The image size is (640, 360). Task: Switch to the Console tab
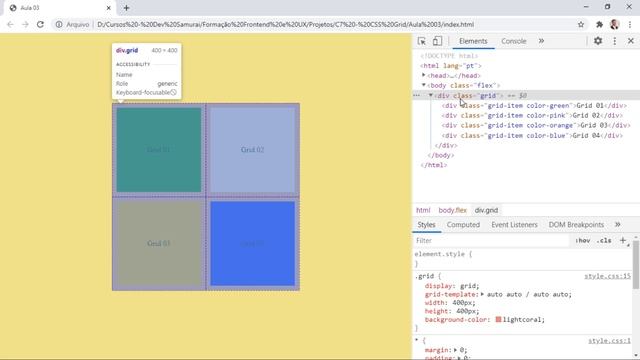tap(513, 41)
